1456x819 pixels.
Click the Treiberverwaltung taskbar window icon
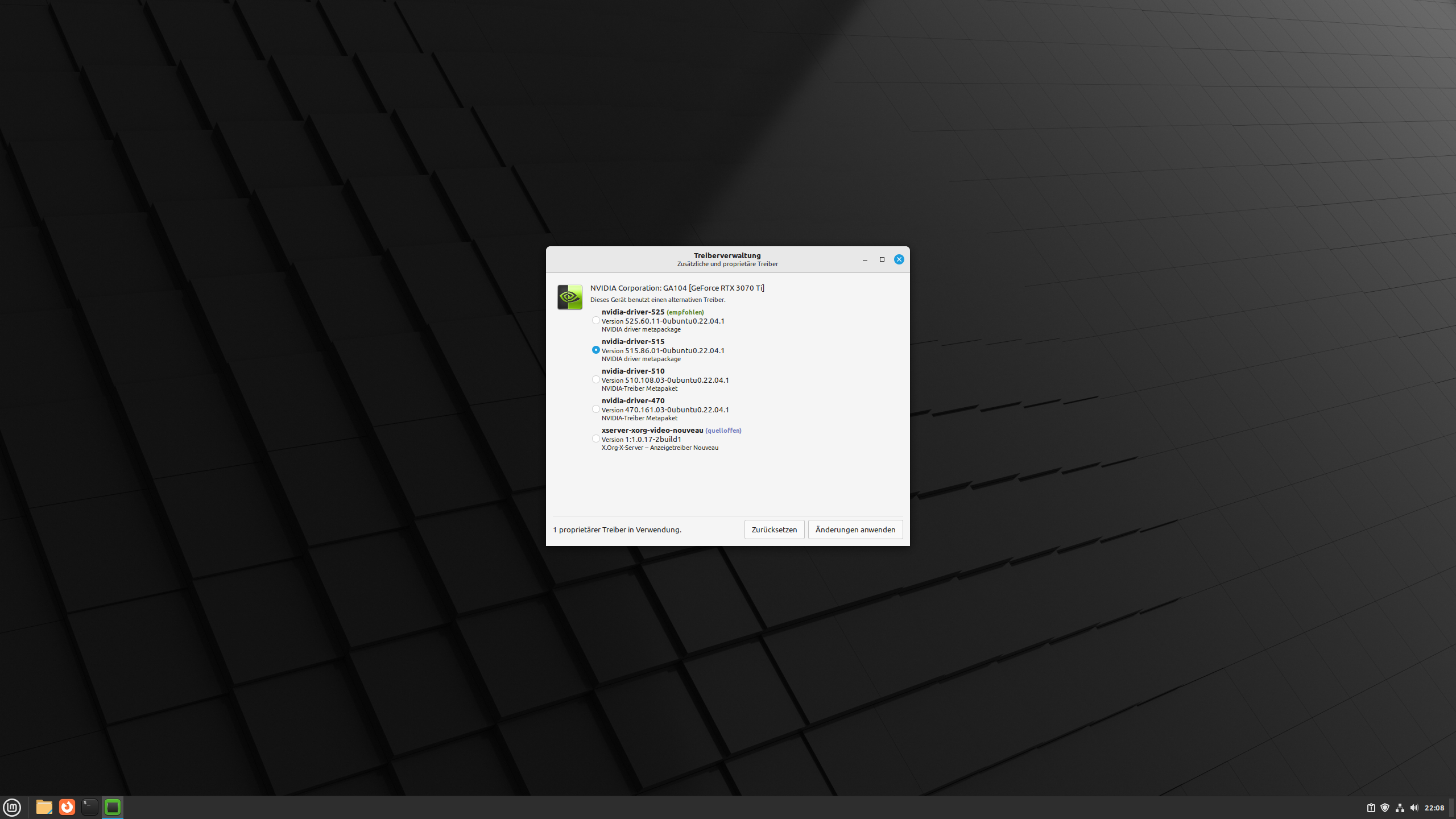point(113,807)
